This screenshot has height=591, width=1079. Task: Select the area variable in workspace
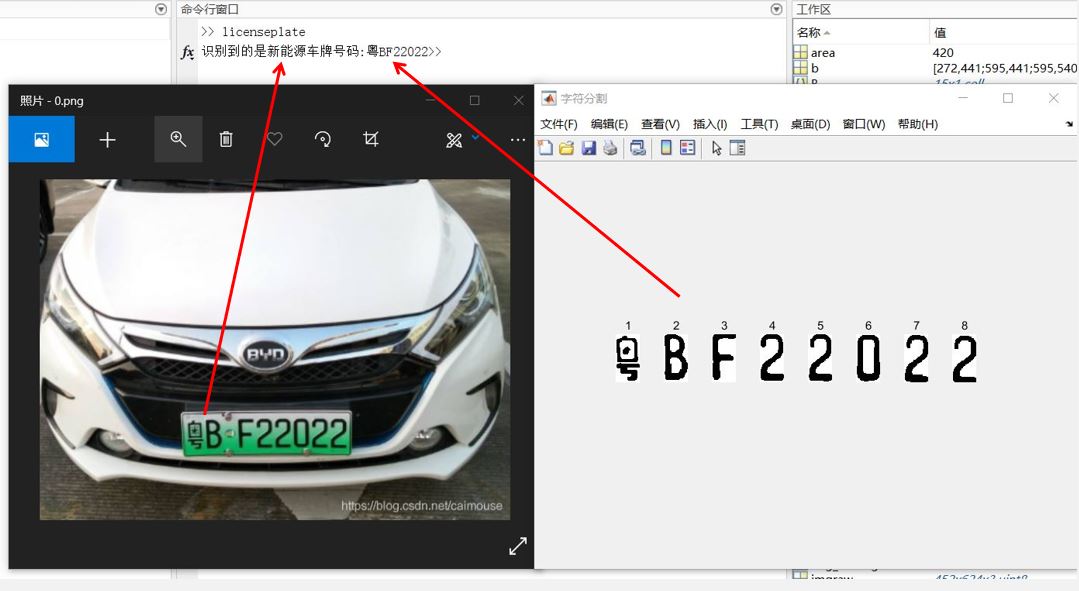point(822,53)
